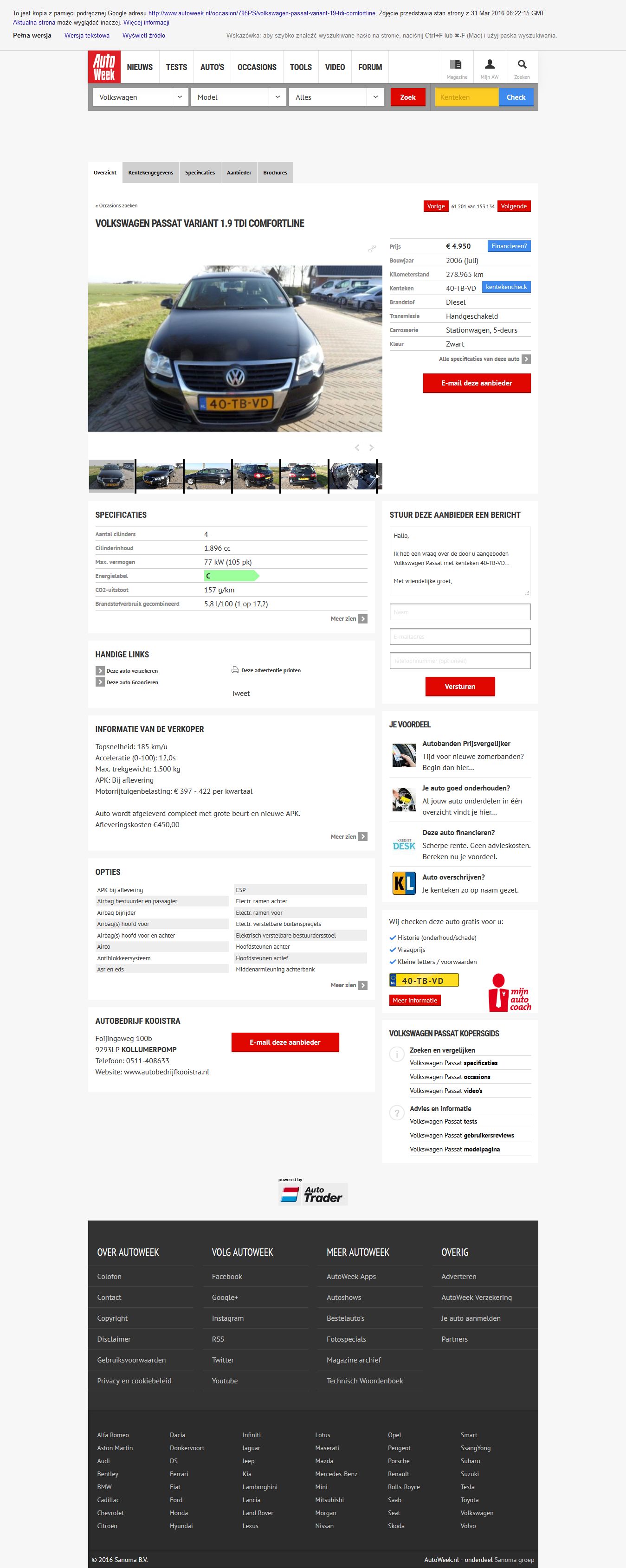
Task: Select the first car photo thumbnail
Action: click(x=111, y=476)
